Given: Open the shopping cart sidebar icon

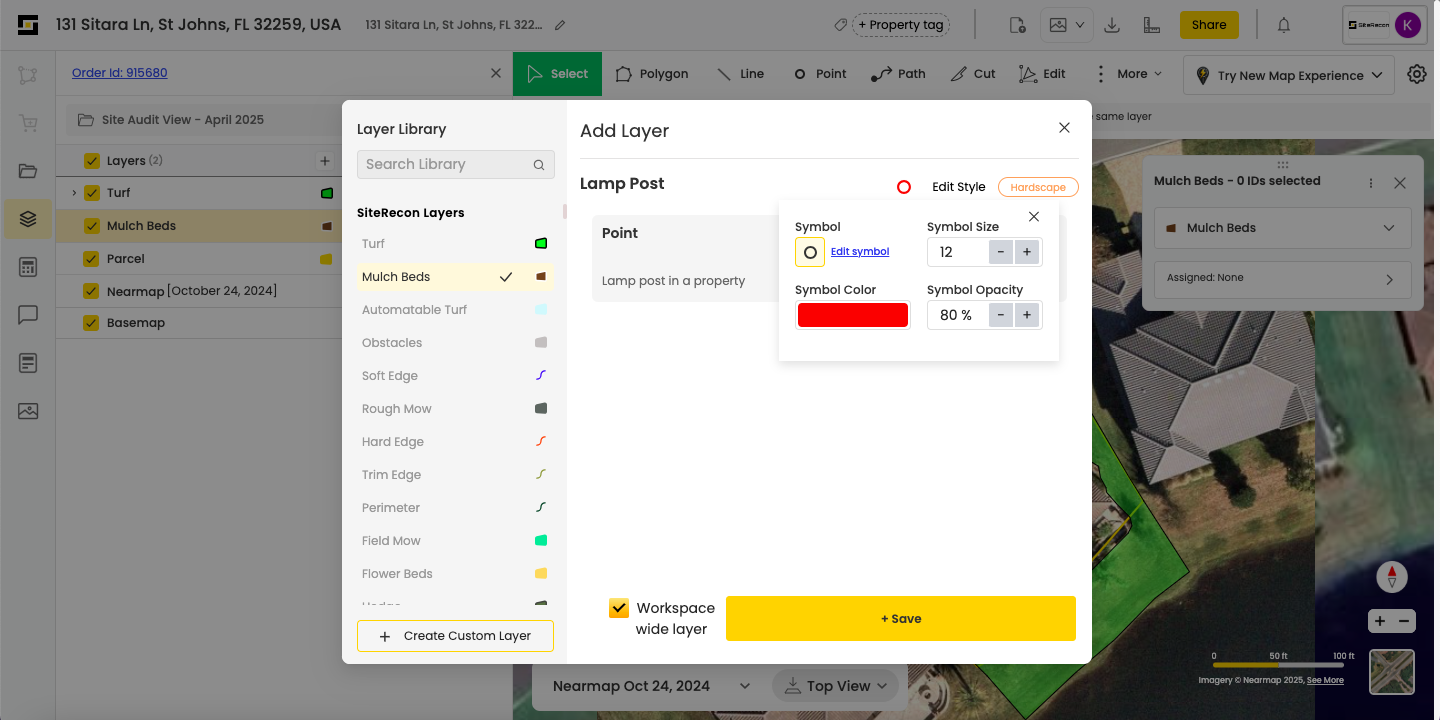Looking at the screenshot, I should (x=28, y=123).
